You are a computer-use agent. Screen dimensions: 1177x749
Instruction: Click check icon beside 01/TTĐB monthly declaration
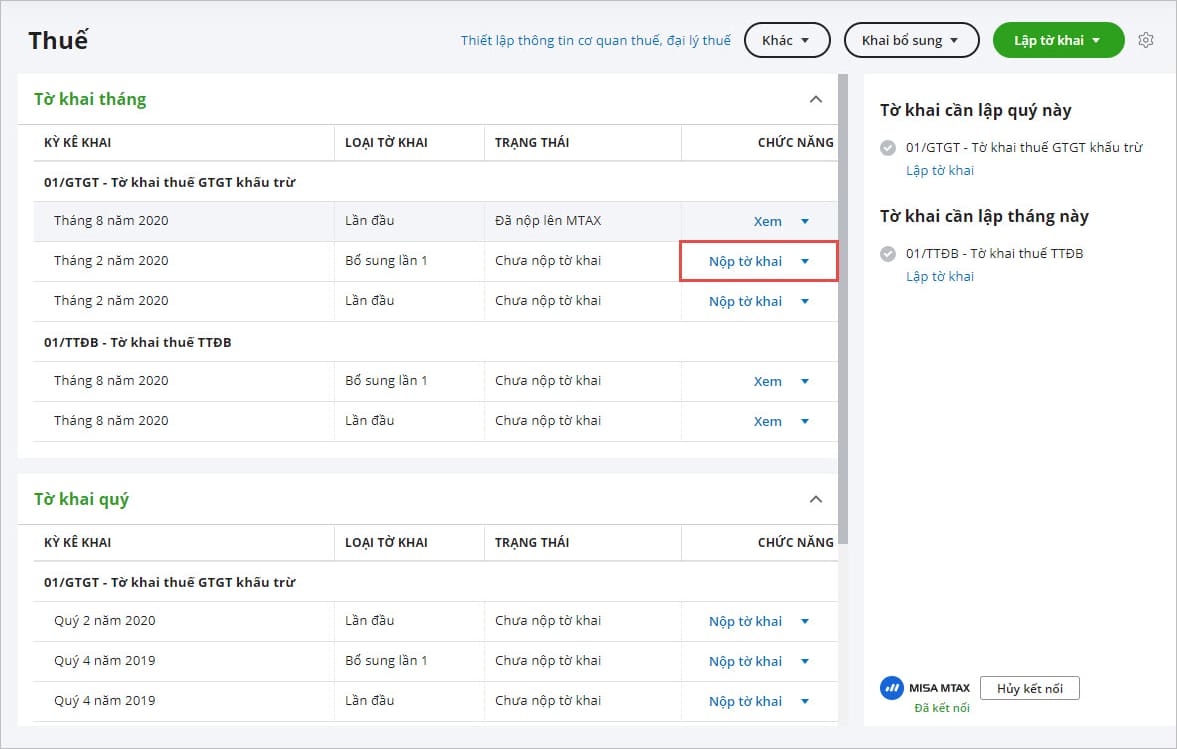(887, 254)
